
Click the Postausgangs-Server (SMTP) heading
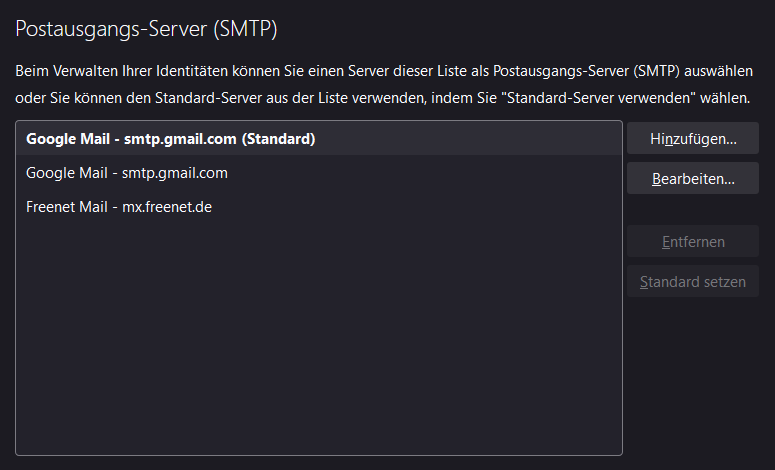tap(146, 29)
